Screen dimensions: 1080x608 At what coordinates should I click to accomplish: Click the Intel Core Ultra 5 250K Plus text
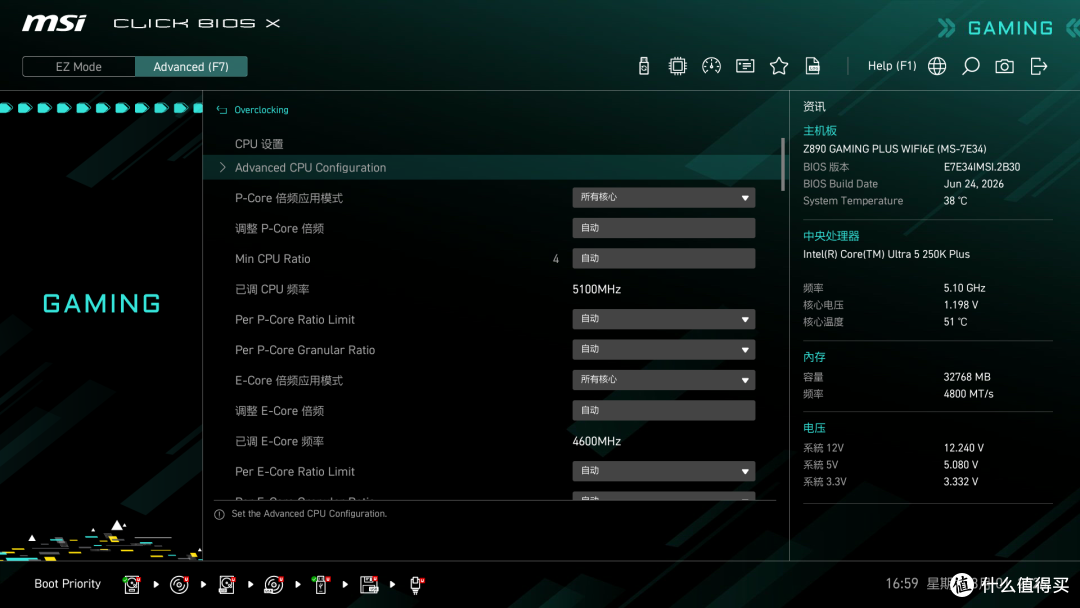coord(886,254)
